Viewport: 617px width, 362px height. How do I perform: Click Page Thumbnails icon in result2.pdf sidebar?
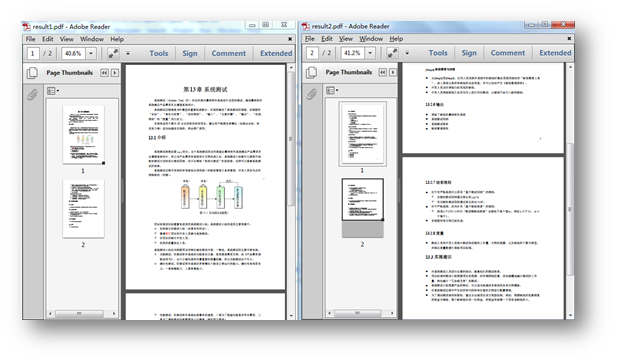pos(311,72)
